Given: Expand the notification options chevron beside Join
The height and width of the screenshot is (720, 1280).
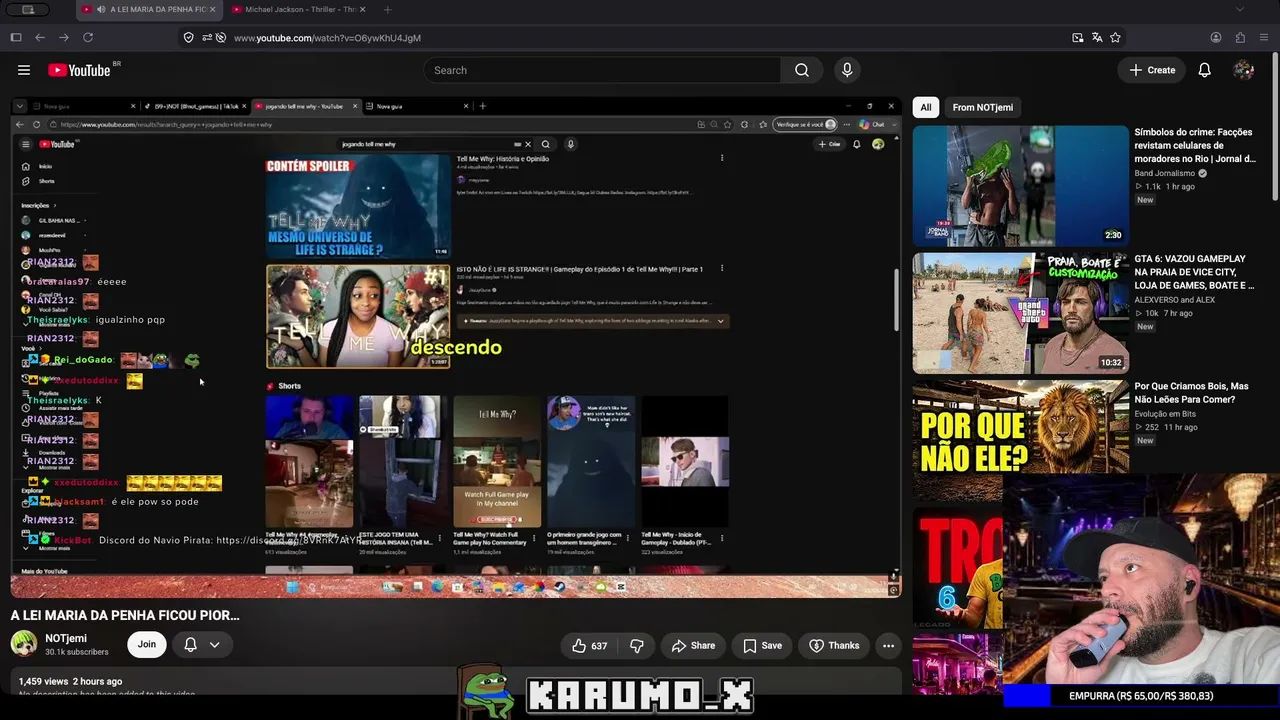Looking at the screenshot, I should [214, 645].
